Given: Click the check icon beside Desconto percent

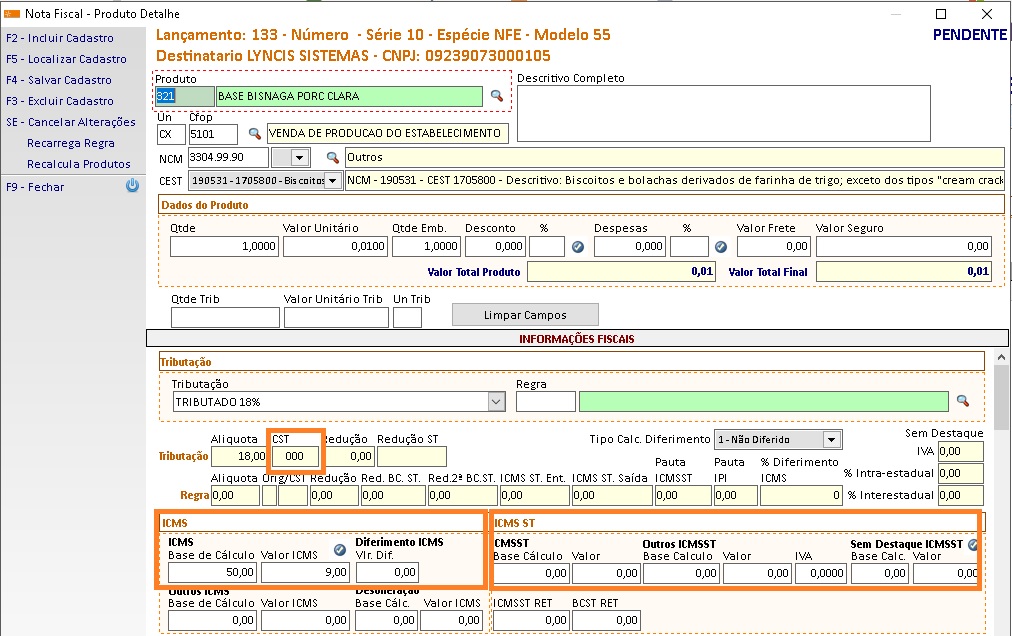Looking at the screenshot, I should [x=577, y=247].
